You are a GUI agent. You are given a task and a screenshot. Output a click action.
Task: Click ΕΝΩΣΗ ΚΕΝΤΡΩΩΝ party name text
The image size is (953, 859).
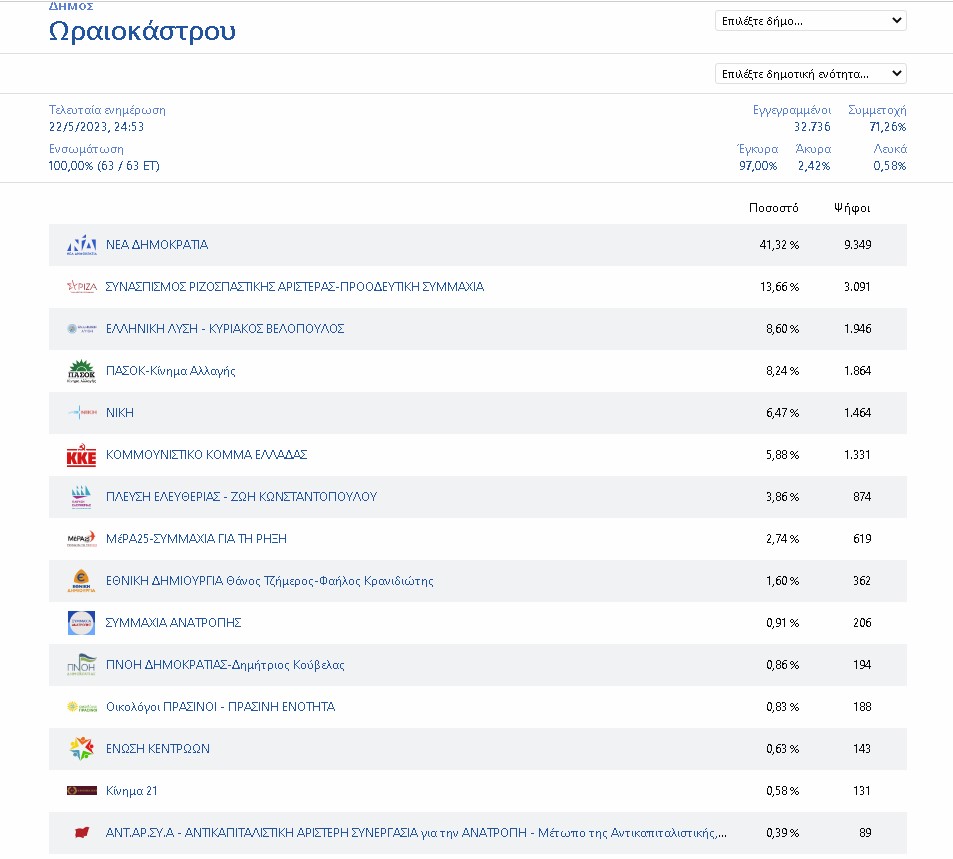158,749
